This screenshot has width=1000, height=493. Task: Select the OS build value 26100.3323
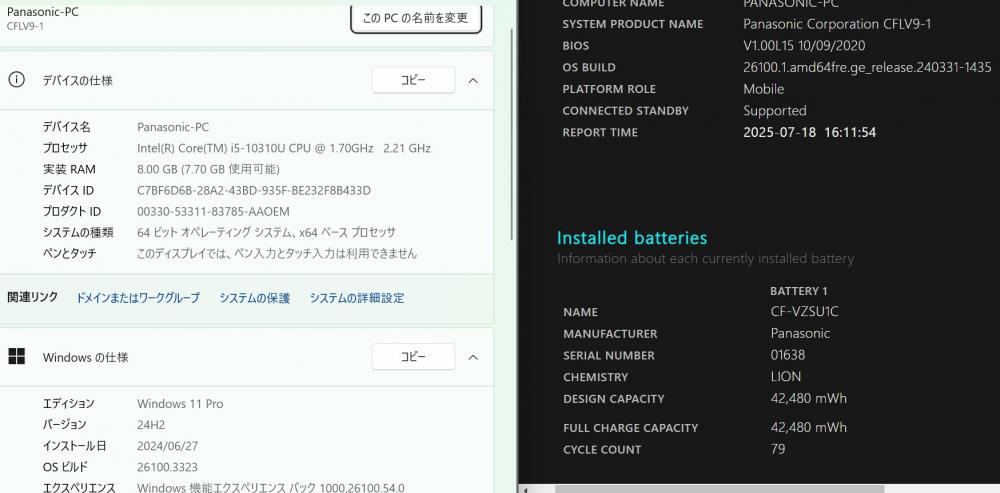click(x=167, y=467)
